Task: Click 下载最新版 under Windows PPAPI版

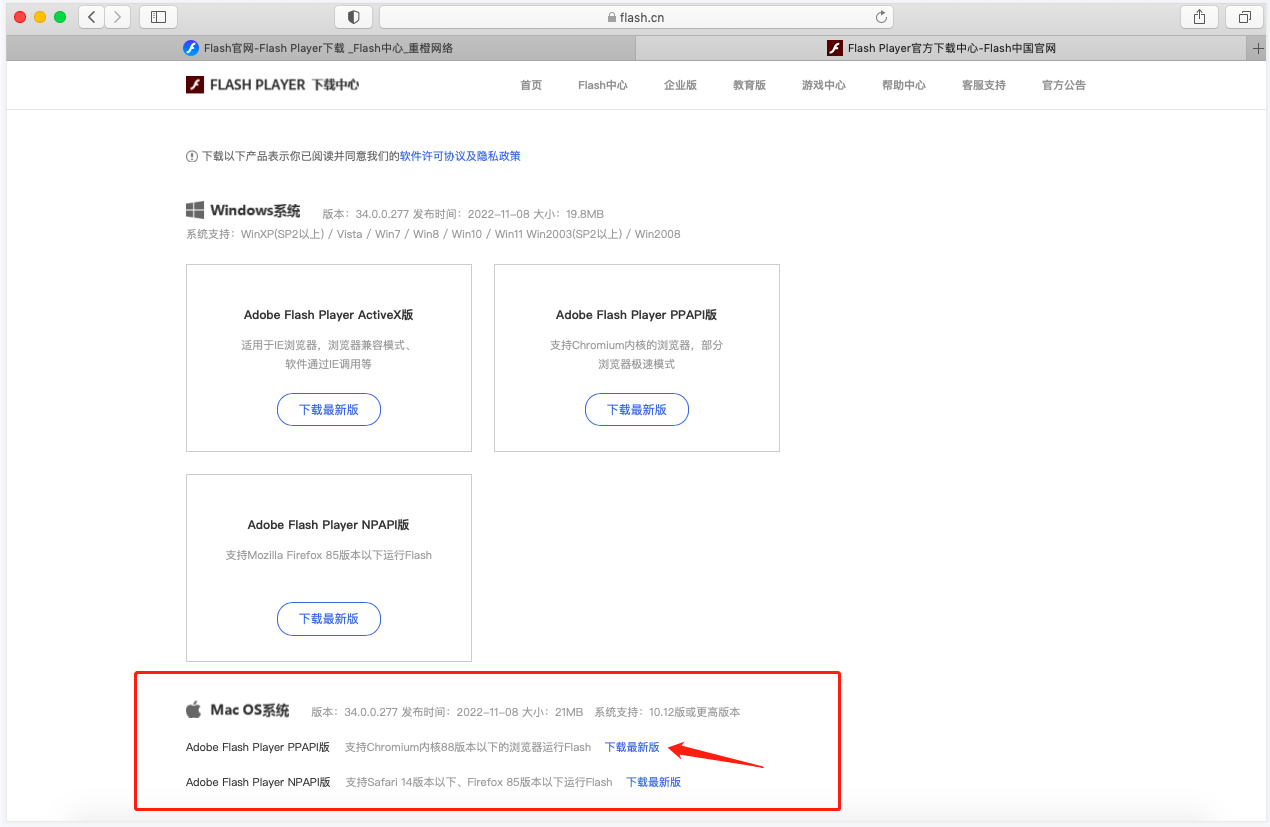Action: (x=637, y=410)
